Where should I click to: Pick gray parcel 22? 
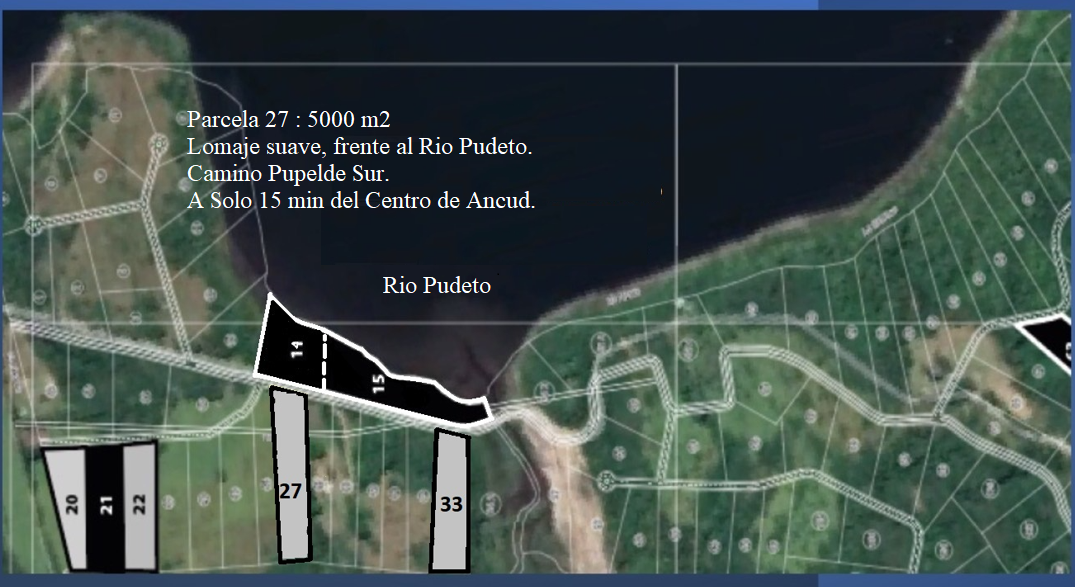(139, 503)
